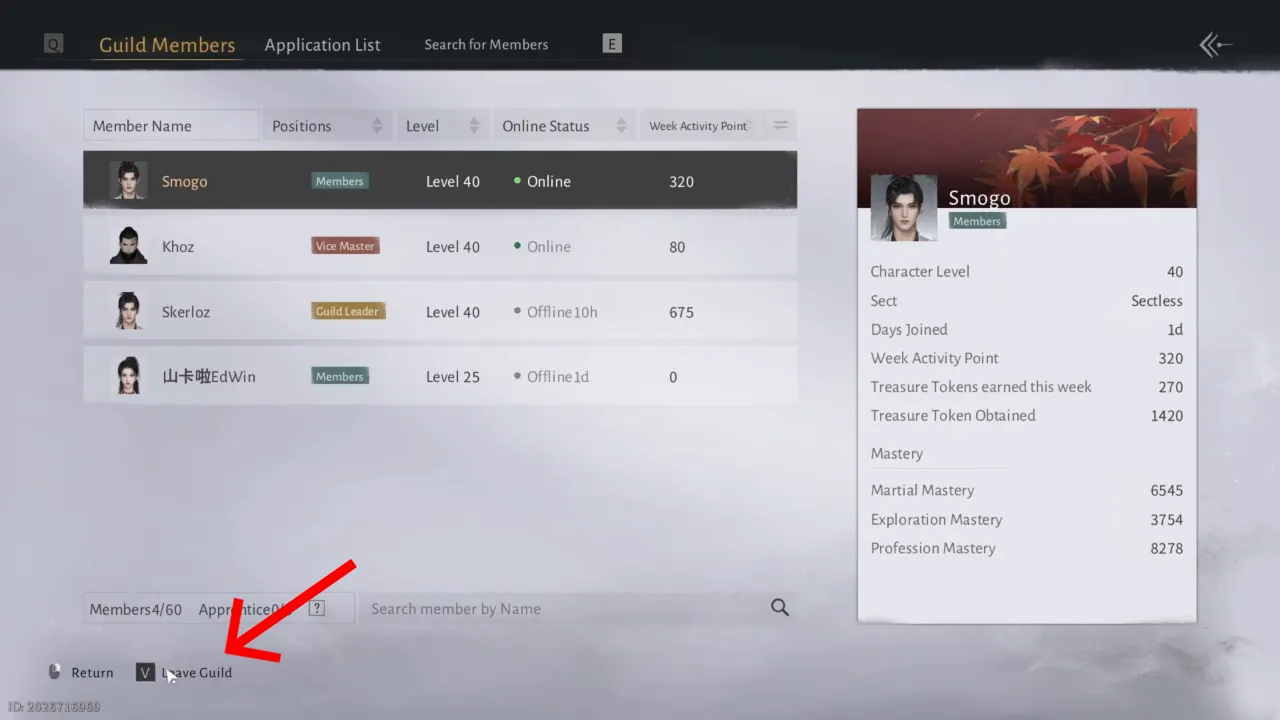Toggle the Week Activity Point filter control
1280x720 pixels.
780,125
